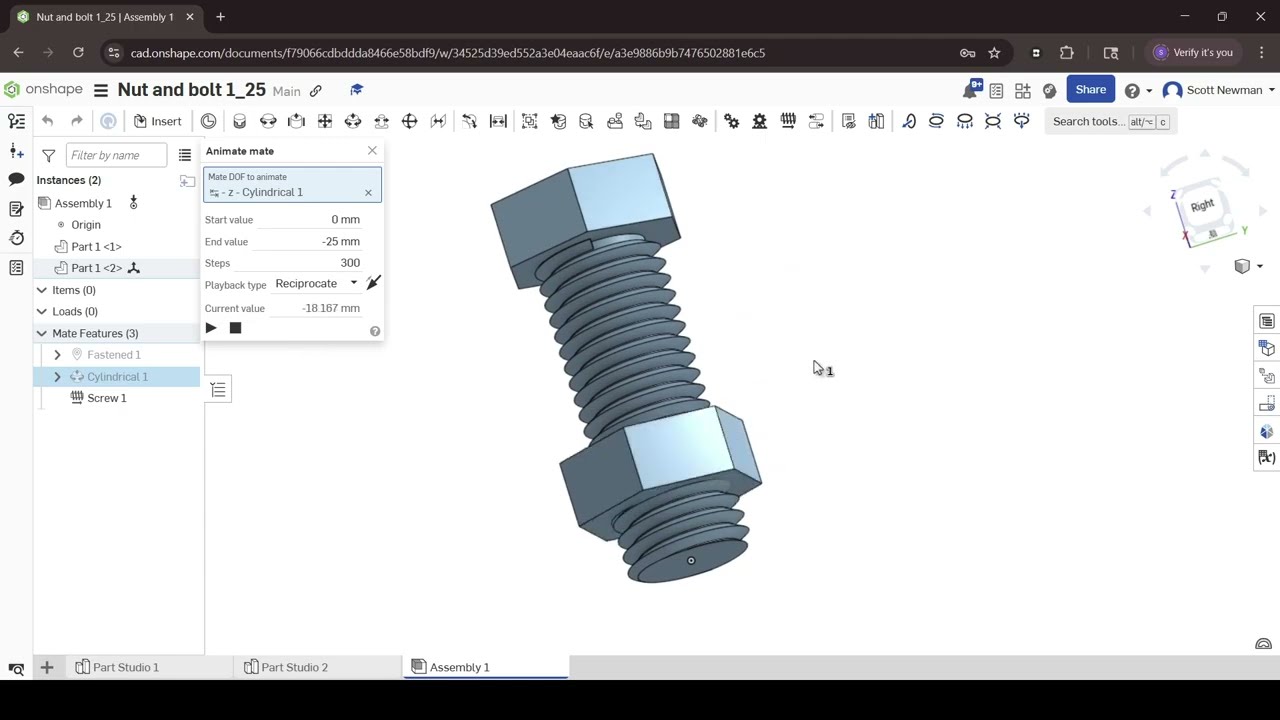Open versions and history clock icon
The width and height of the screenshot is (1280, 720).
click(16, 238)
